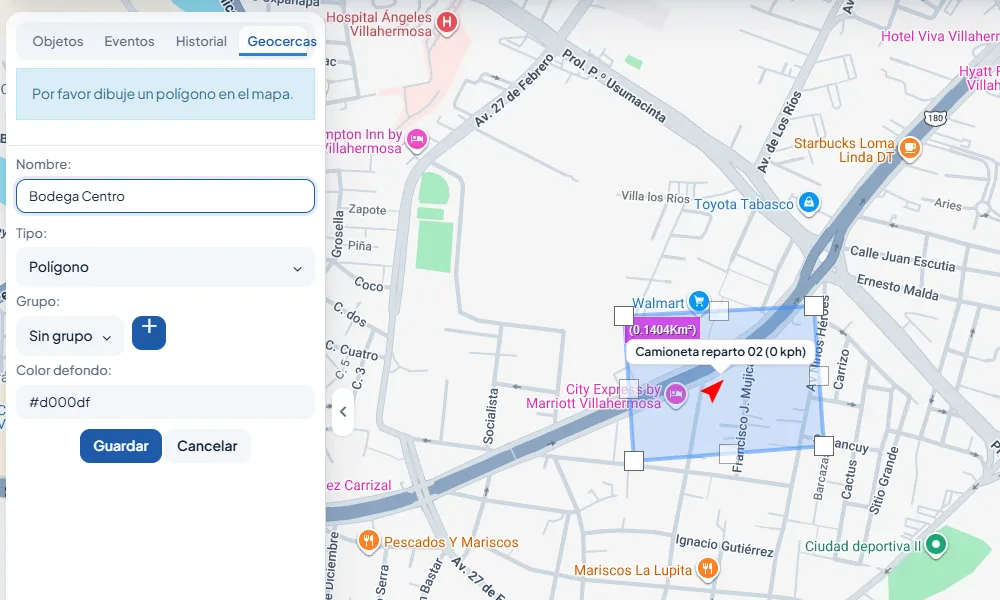This screenshot has width=1000, height=600.
Task: Select the polygon's bottom-right corner vertex handle
Action: 824,446
